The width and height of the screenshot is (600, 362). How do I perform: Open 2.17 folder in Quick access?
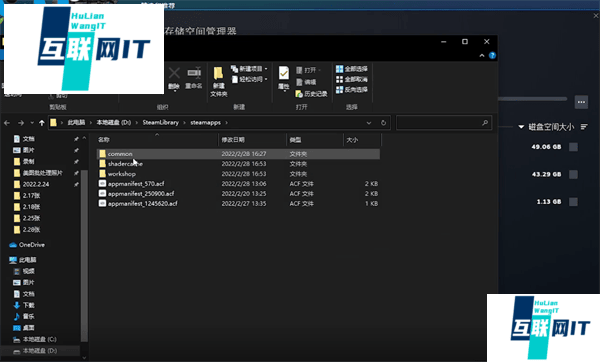[27, 196]
